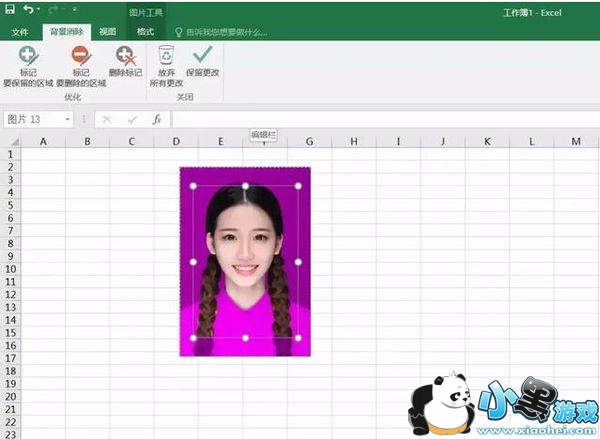This screenshot has height=439, width=600.
Task: Click the 图片工具 contextual tab header
Action: (146, 13)
